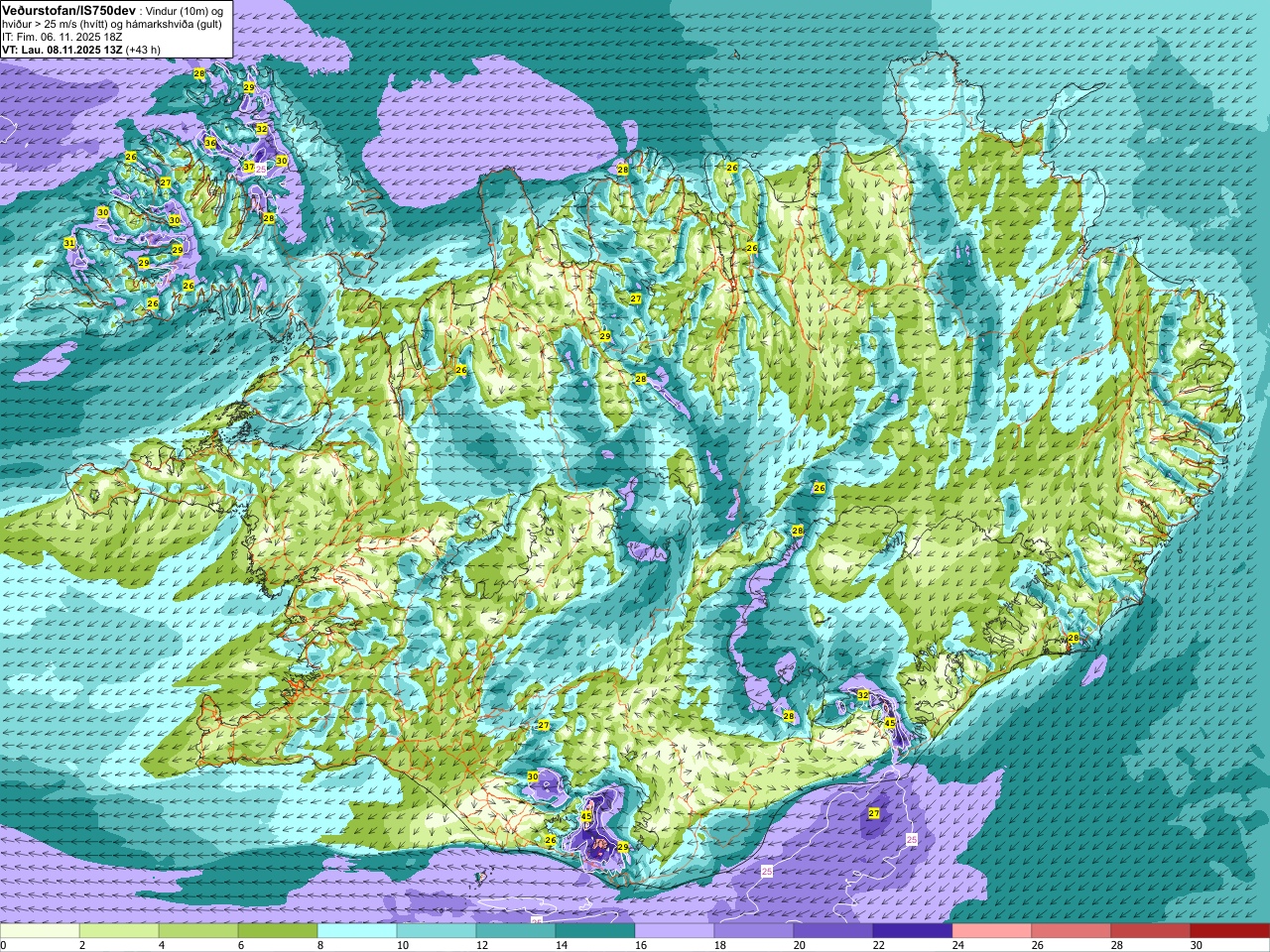Click the 4–6 m/s legend color swatch
The width and height of the screenshot is (1270, 952).
click(198, 931)
